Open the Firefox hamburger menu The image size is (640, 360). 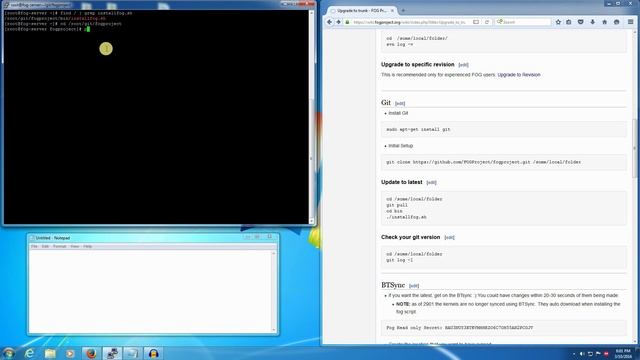(631, 22)
